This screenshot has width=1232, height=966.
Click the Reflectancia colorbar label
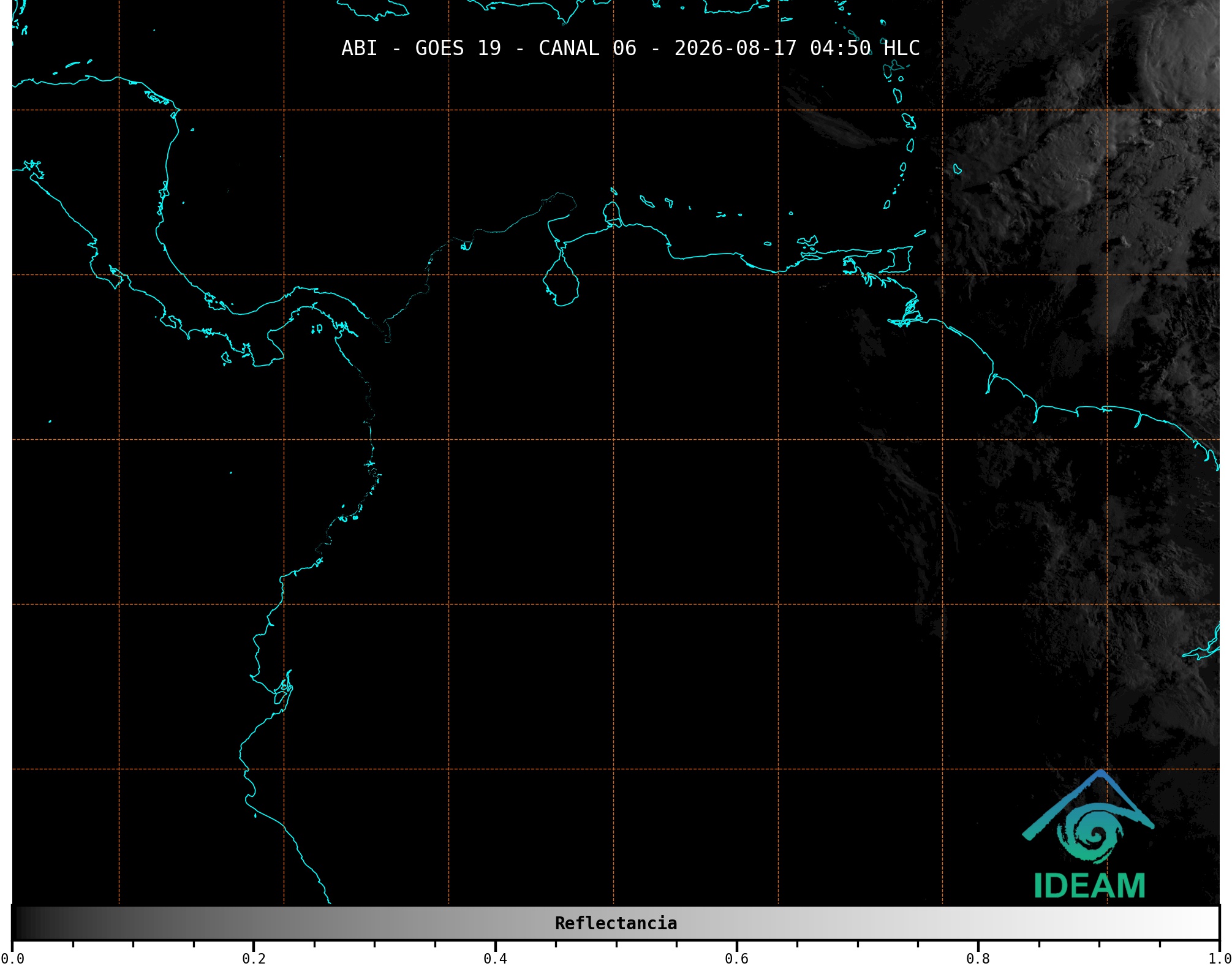click(616, 923)
